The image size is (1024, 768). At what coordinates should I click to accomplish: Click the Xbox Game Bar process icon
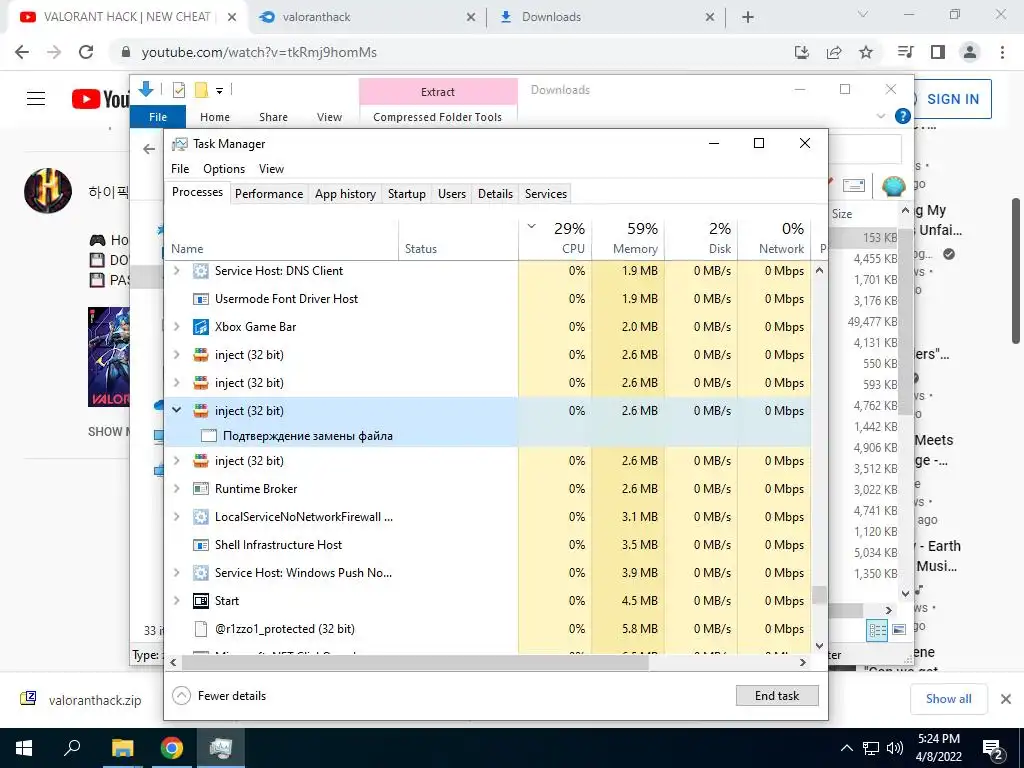200,327
